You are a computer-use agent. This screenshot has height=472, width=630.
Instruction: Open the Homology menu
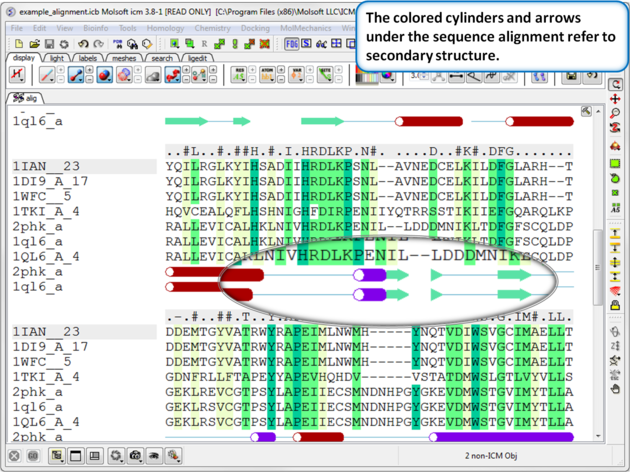[166, 28]
